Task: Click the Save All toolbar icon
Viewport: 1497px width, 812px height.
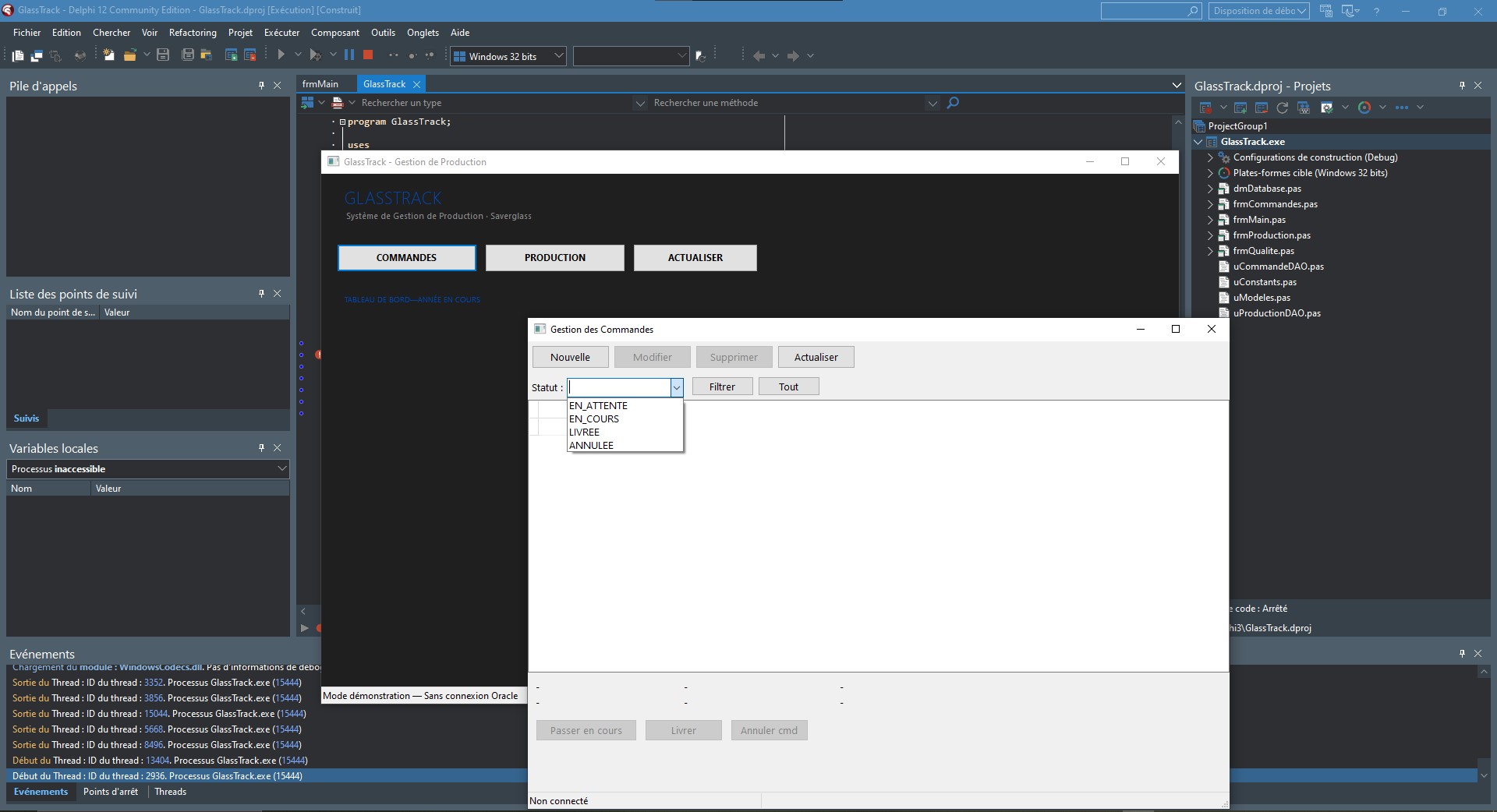Action: tap(187, 55)
